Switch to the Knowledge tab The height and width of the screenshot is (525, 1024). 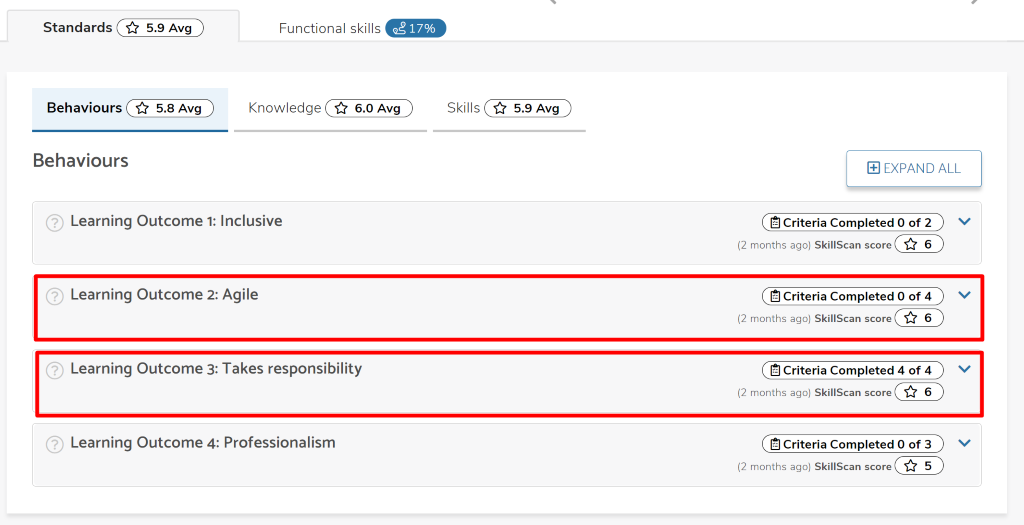click(x=330, y=109)
